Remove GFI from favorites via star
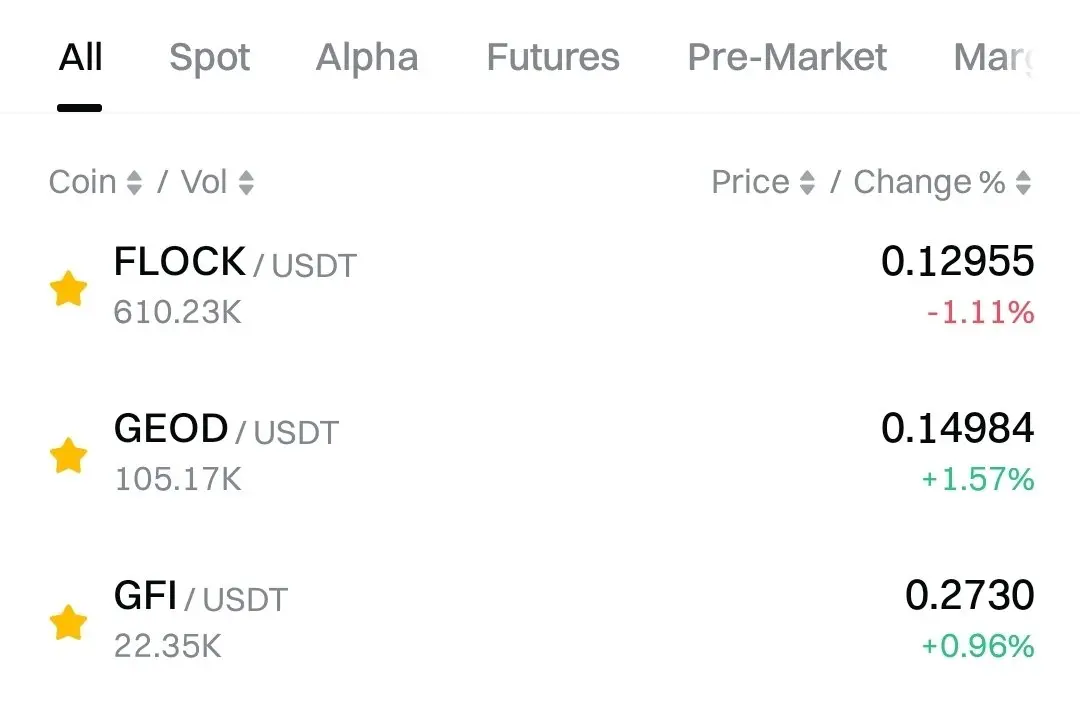1080x722 pixels. coord(69,622)
